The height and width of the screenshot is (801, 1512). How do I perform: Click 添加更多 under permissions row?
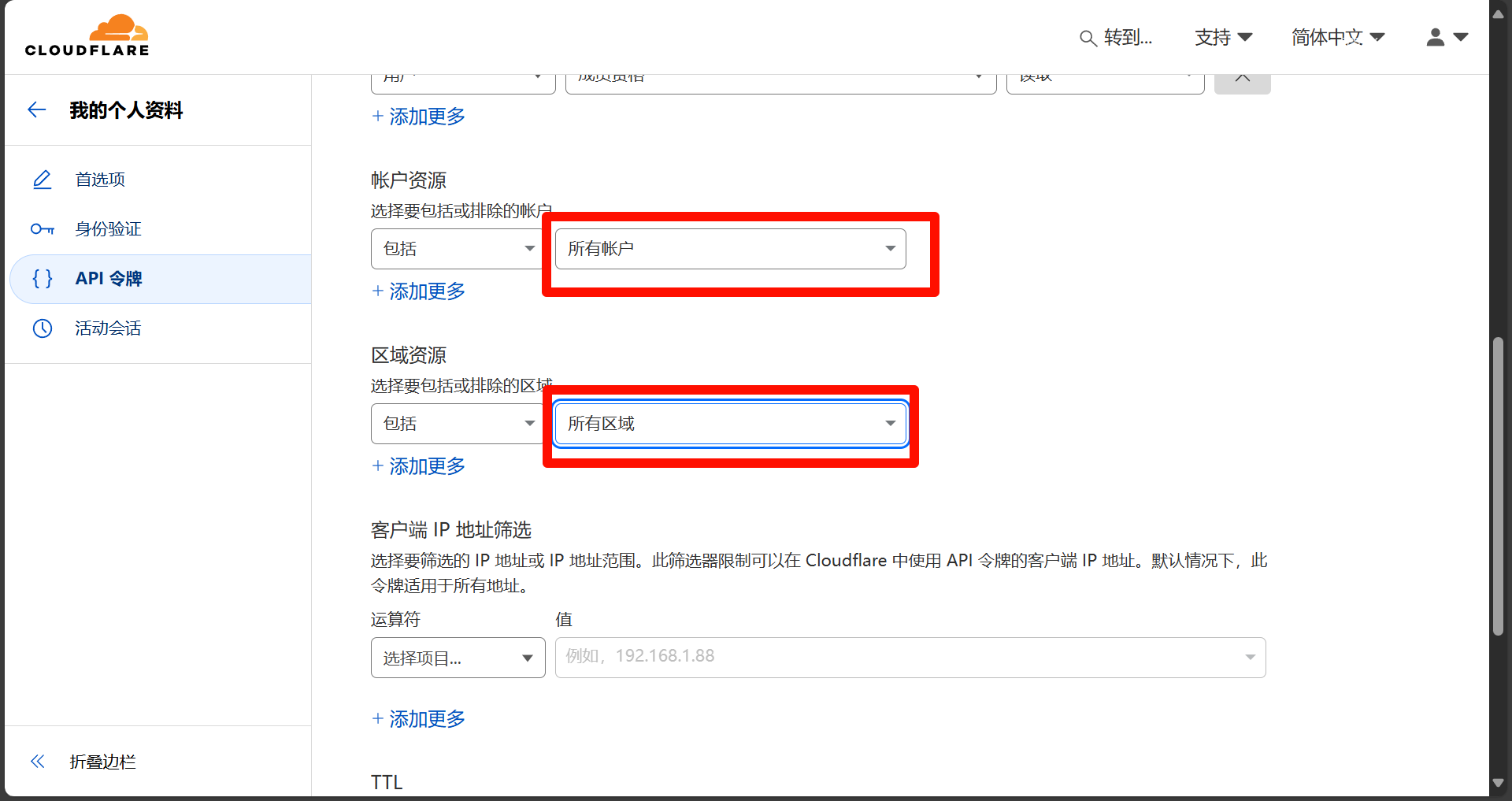(419, 117)
